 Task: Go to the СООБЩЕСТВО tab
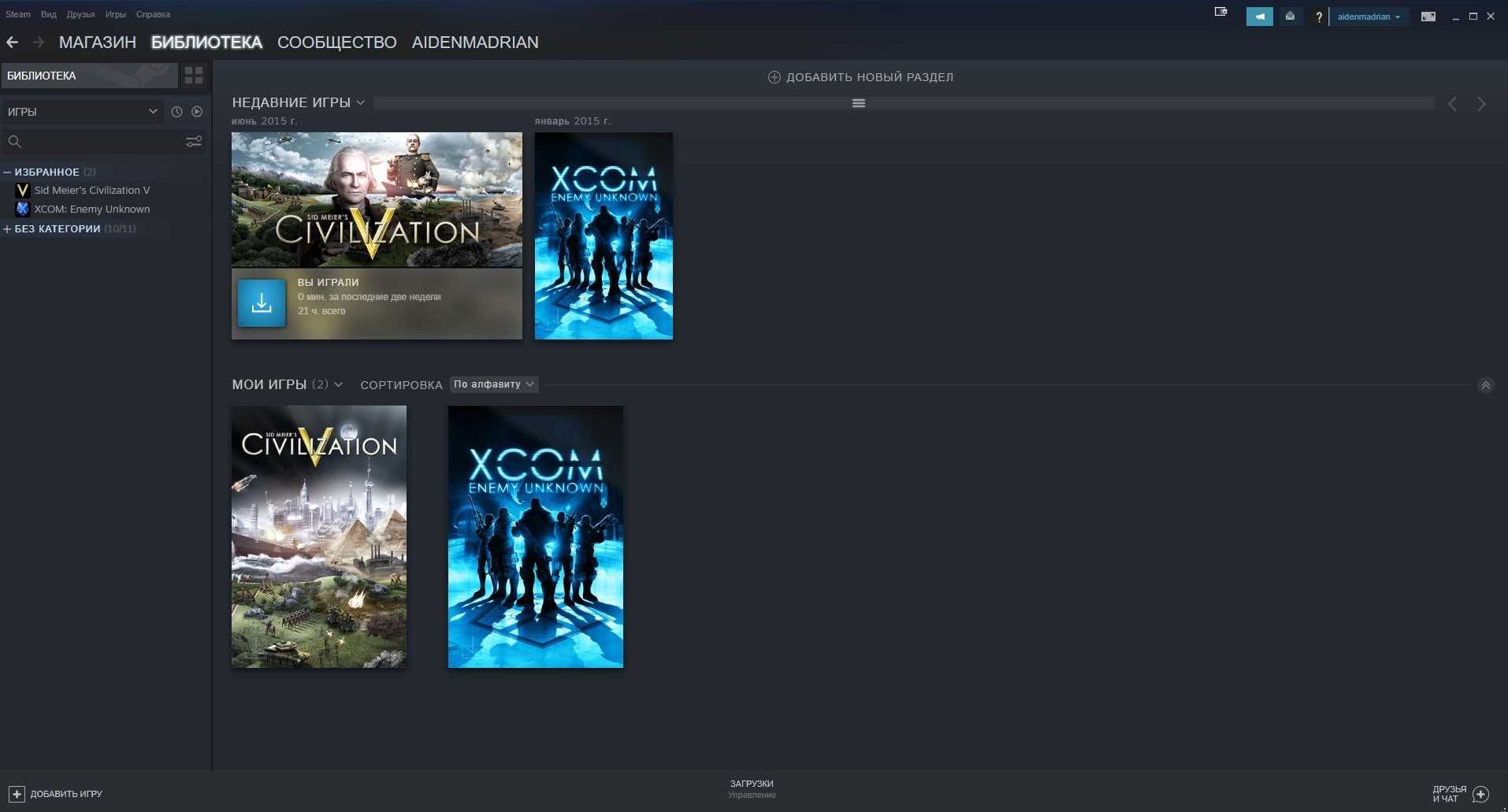[x=337, y=43]
